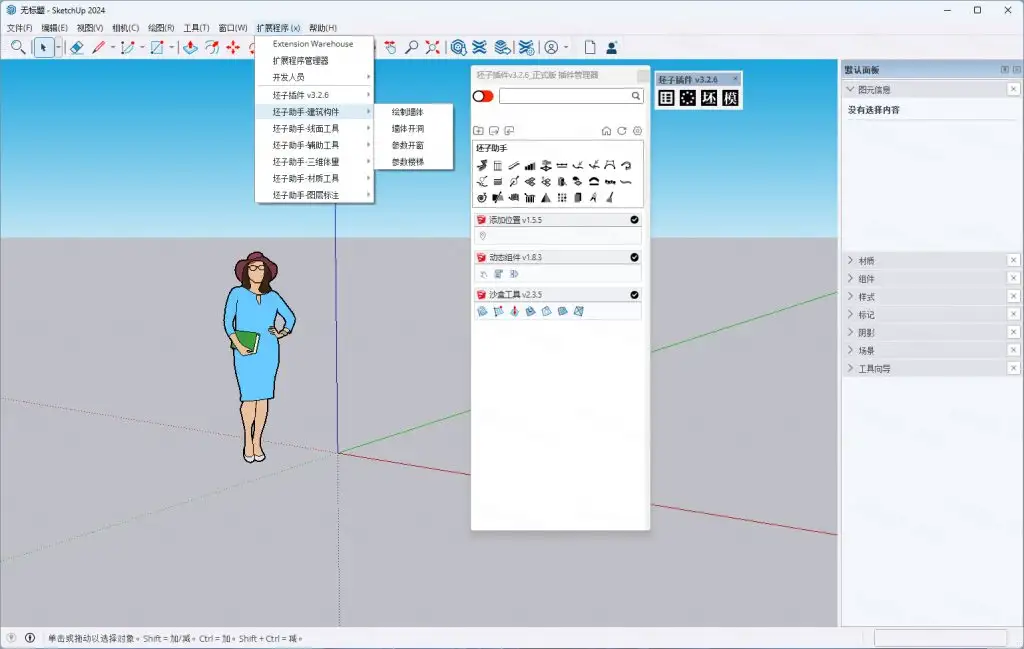
Task: Open the 相机(C) menu
Action: [x=126, y=28]
